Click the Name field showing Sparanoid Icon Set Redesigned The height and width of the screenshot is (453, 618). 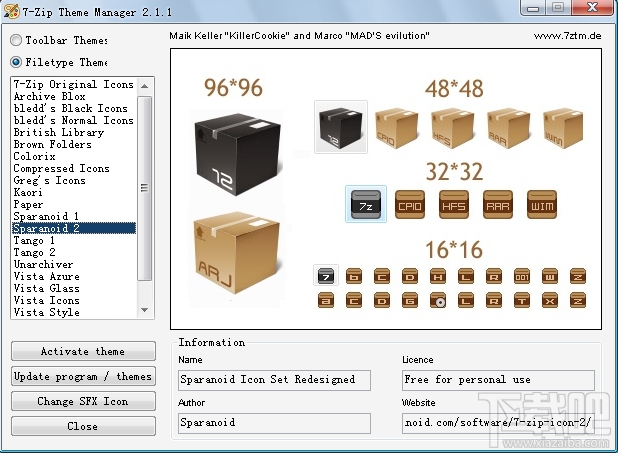[x=274, y=380]
